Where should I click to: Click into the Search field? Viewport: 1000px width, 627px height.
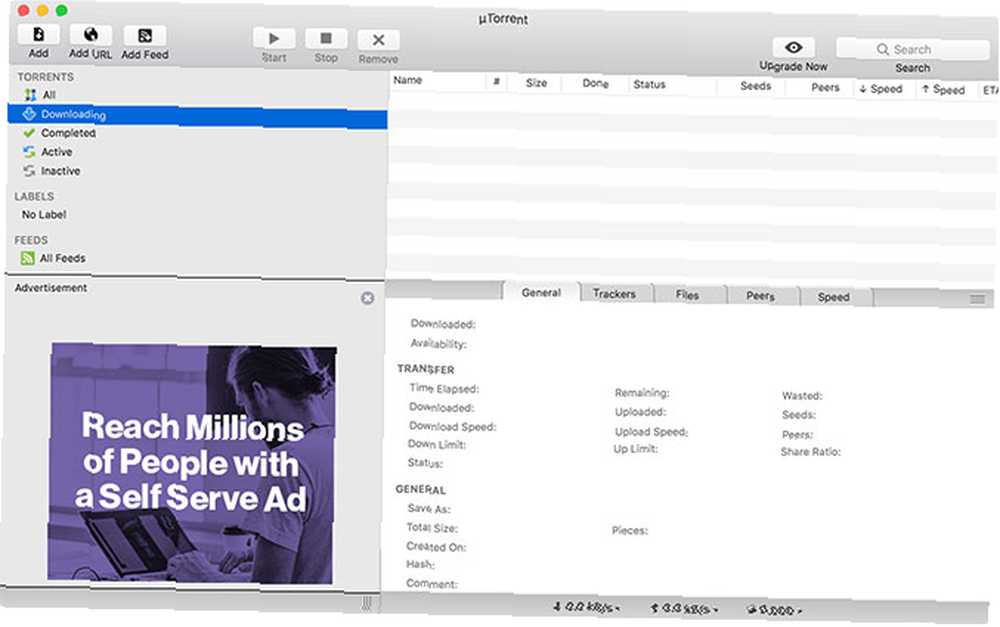coord(913,49)
